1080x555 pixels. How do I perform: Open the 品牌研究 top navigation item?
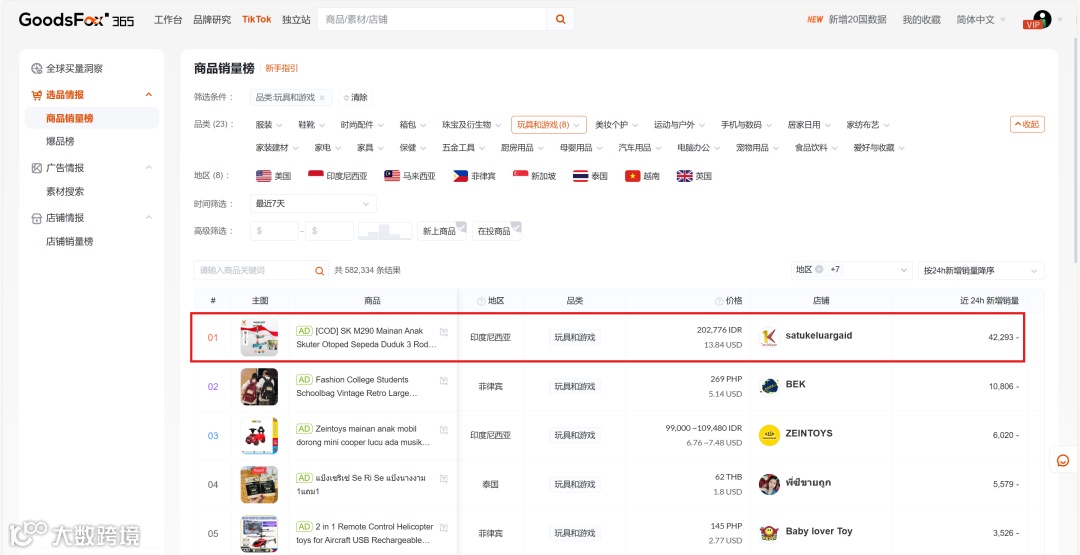[212, 19]
